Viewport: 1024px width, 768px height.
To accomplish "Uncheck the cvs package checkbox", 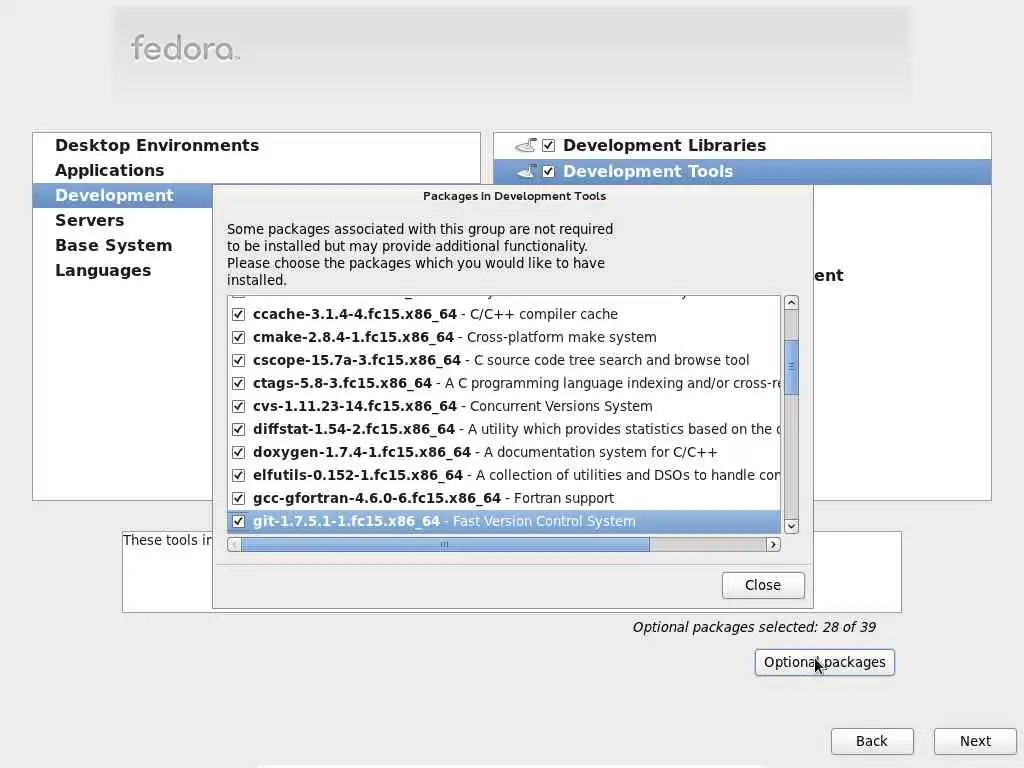I will coord(238,406).
